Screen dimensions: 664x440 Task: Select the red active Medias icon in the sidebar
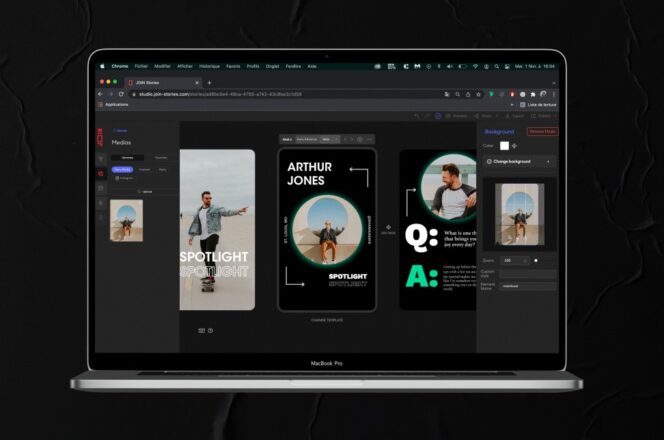pyautogui.click(x=101, y=174)
